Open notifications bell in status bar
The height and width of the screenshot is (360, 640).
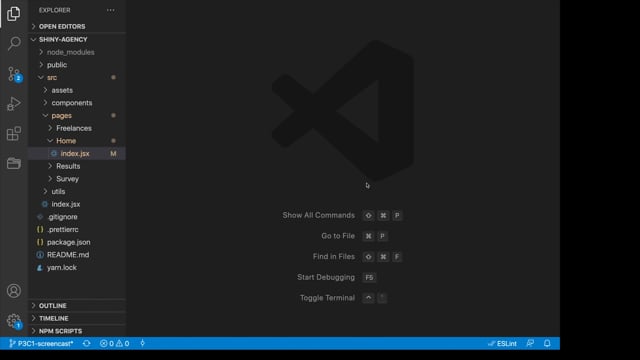pos(547,344)
